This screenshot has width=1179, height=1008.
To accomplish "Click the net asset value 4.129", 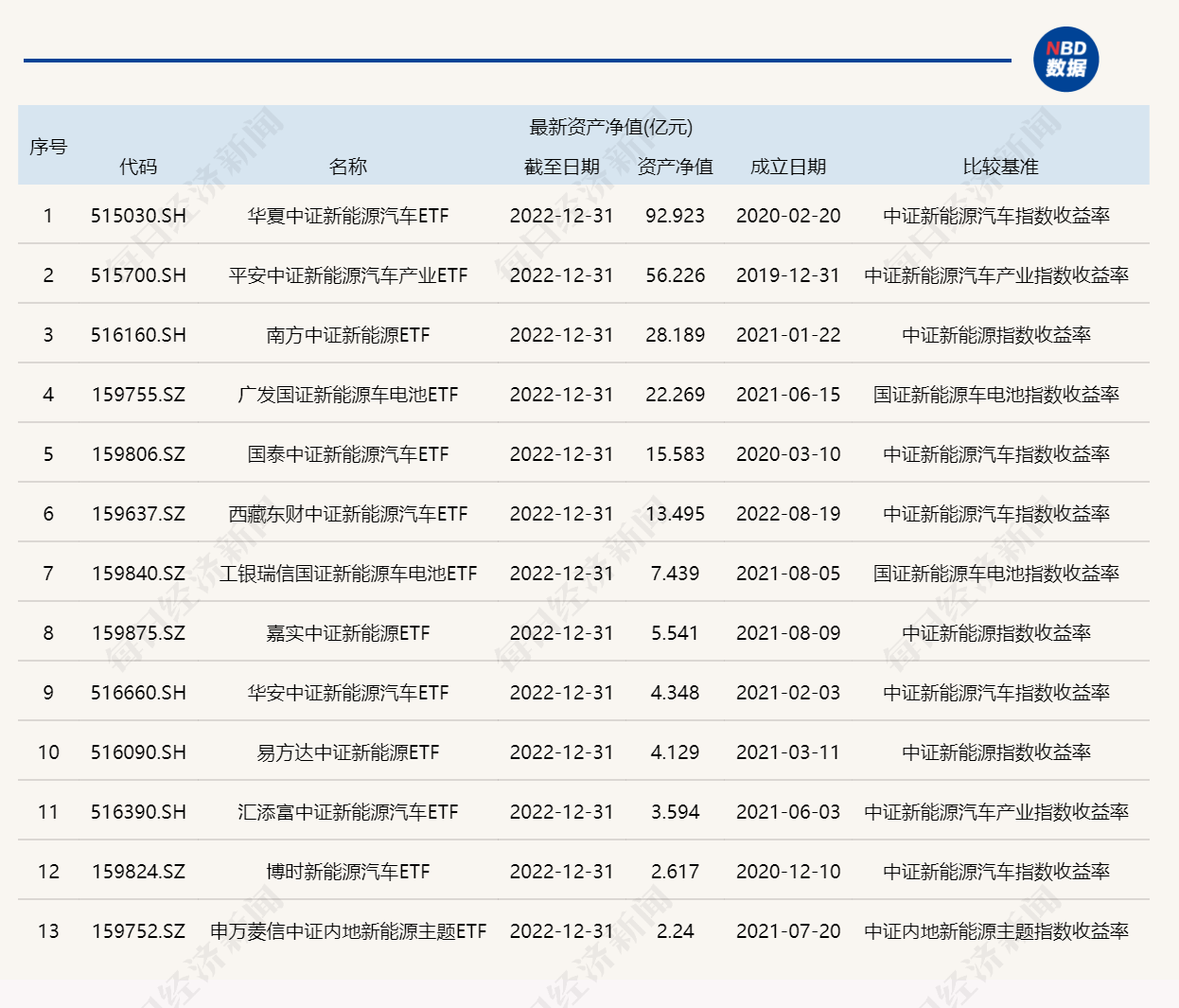I will 675,752.
